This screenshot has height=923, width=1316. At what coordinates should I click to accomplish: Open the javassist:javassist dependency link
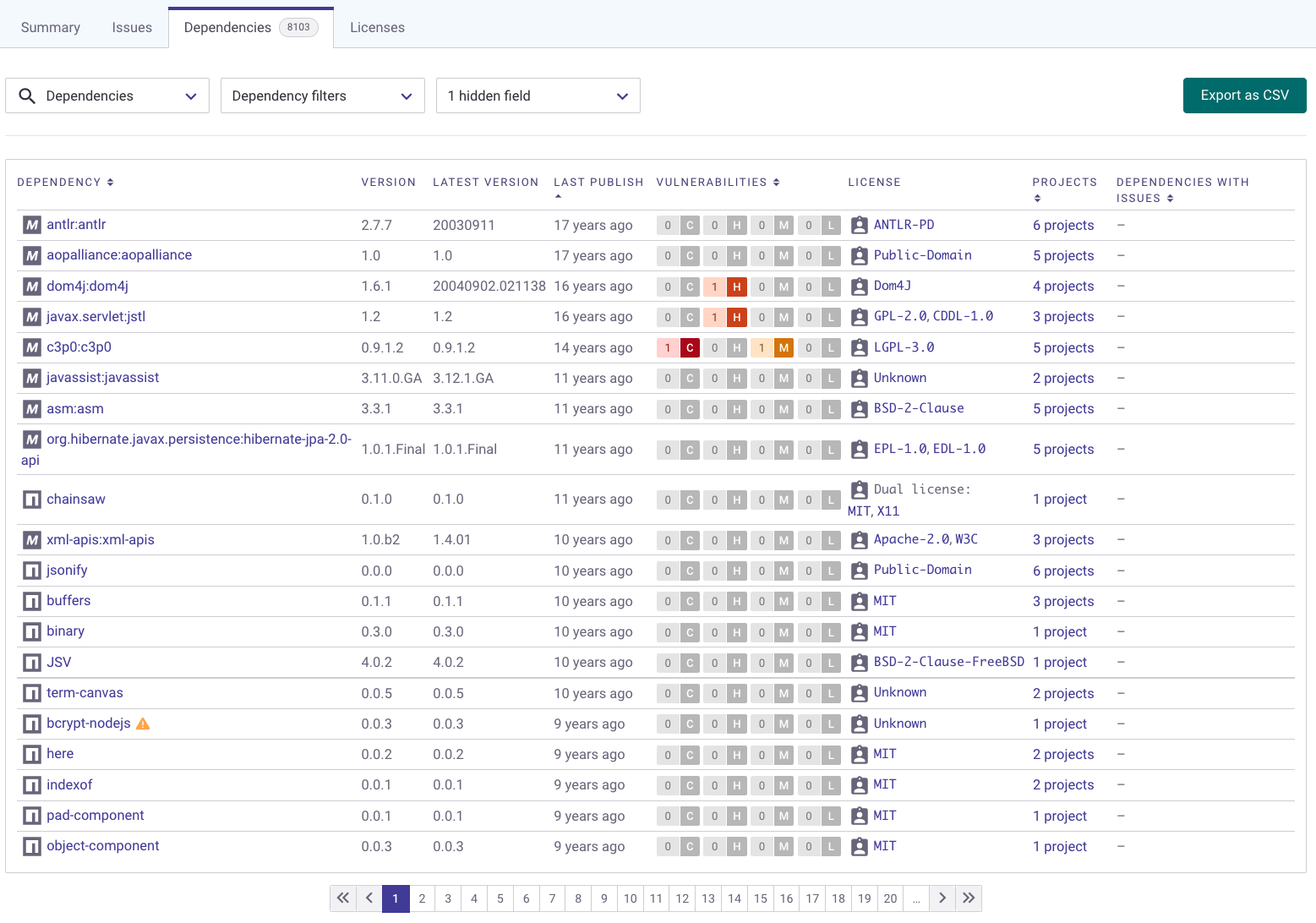[x=102, y=378]
